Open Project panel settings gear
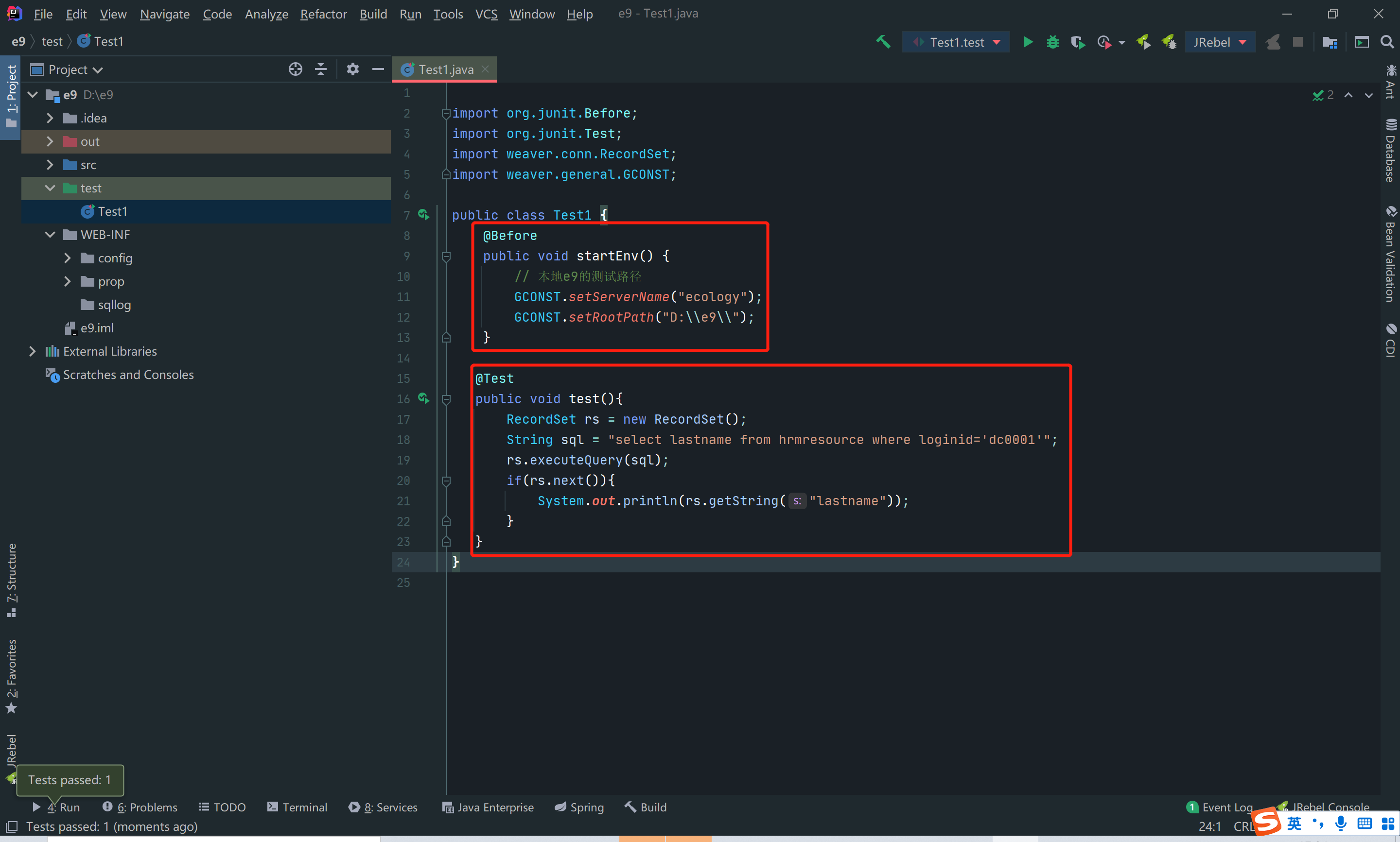1400x842 pixels. point(352,69)
